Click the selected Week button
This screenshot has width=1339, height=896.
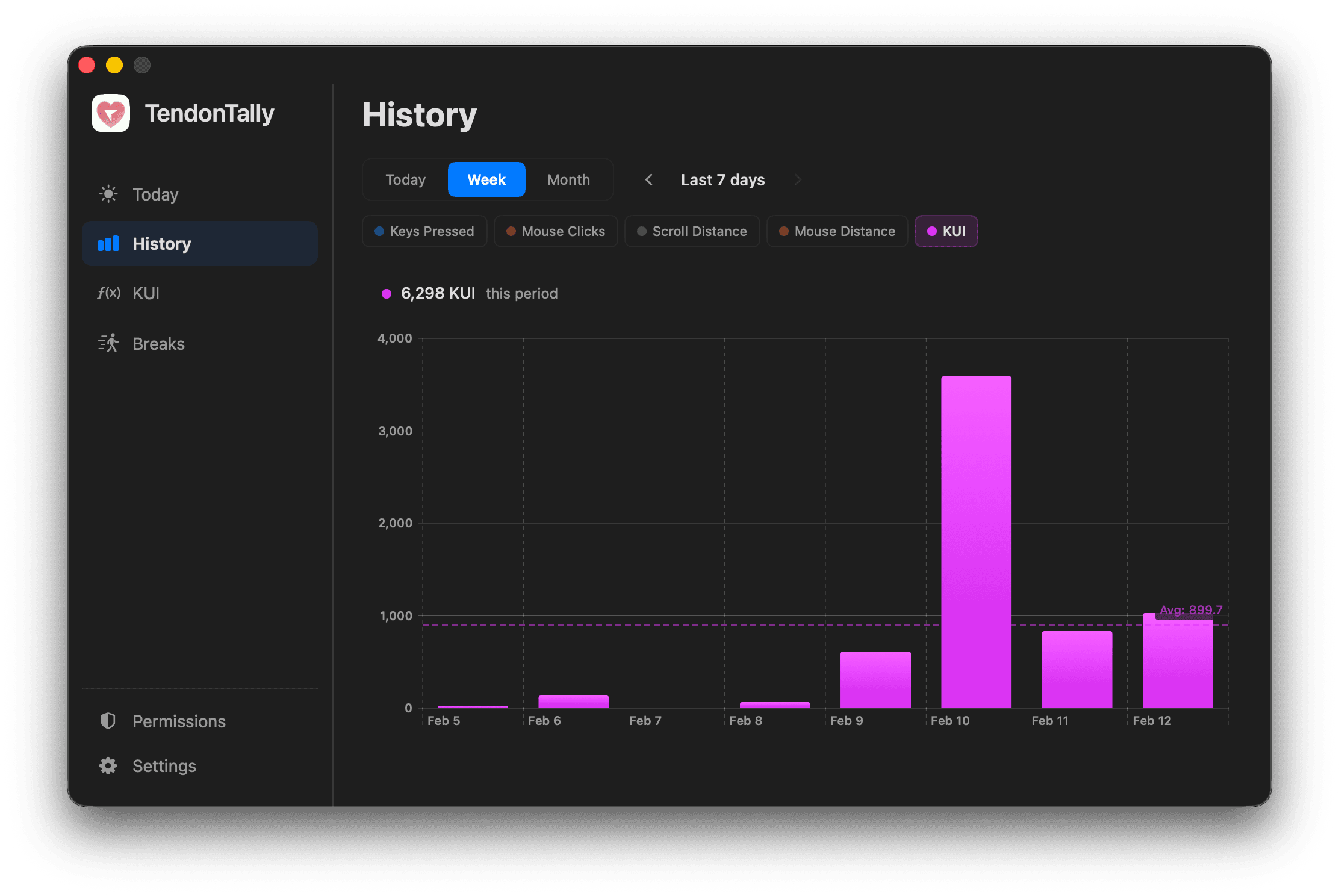486,179
